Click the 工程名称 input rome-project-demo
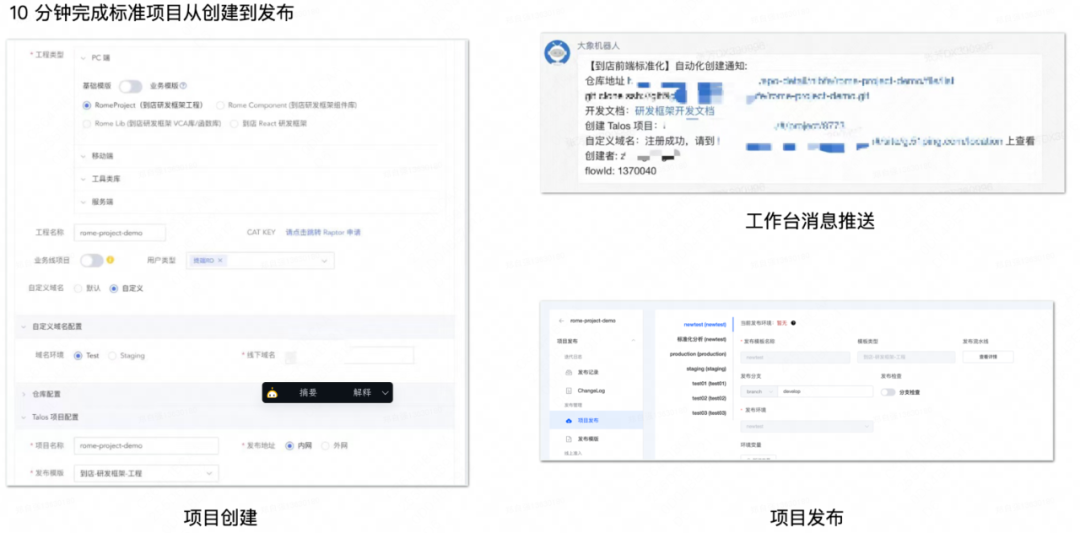The image size is (1080, 533). [x=120, y=233]
